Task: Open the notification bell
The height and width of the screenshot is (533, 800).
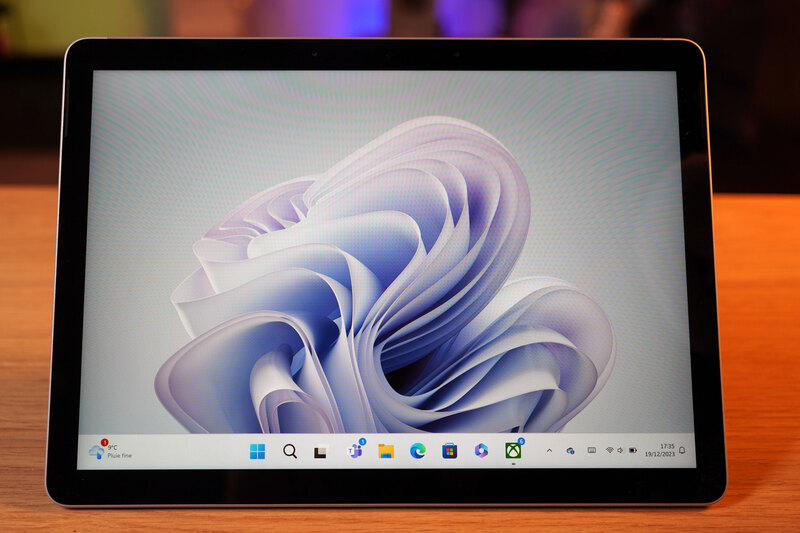Action: tap(682, 451)
